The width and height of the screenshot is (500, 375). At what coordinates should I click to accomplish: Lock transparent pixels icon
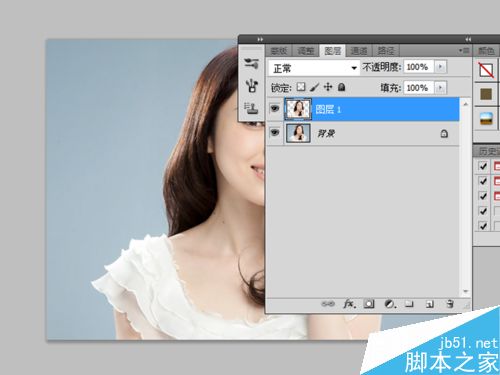[x=301, y=87]
